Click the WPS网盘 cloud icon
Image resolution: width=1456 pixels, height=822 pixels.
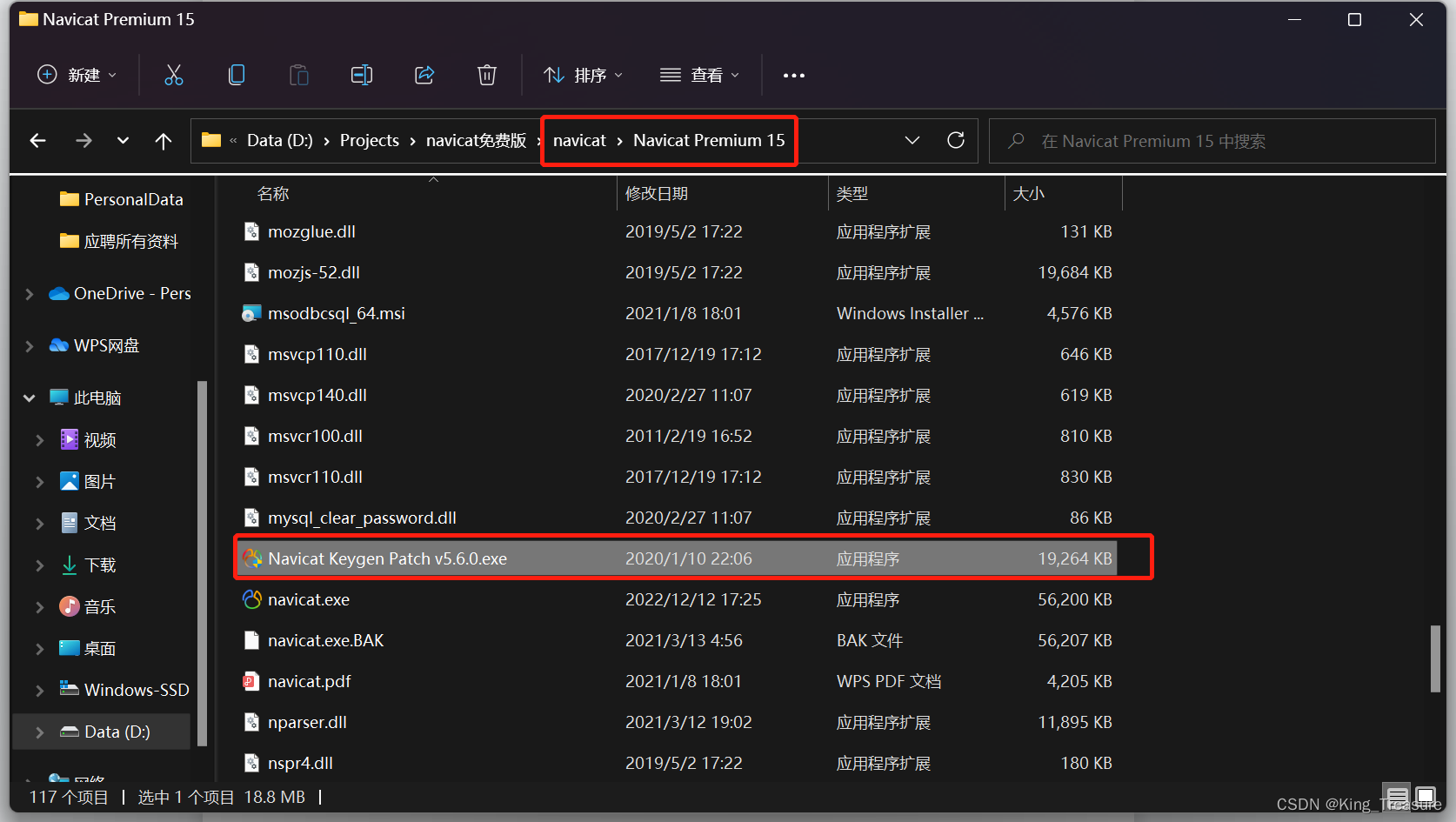(x=59, y=345)
